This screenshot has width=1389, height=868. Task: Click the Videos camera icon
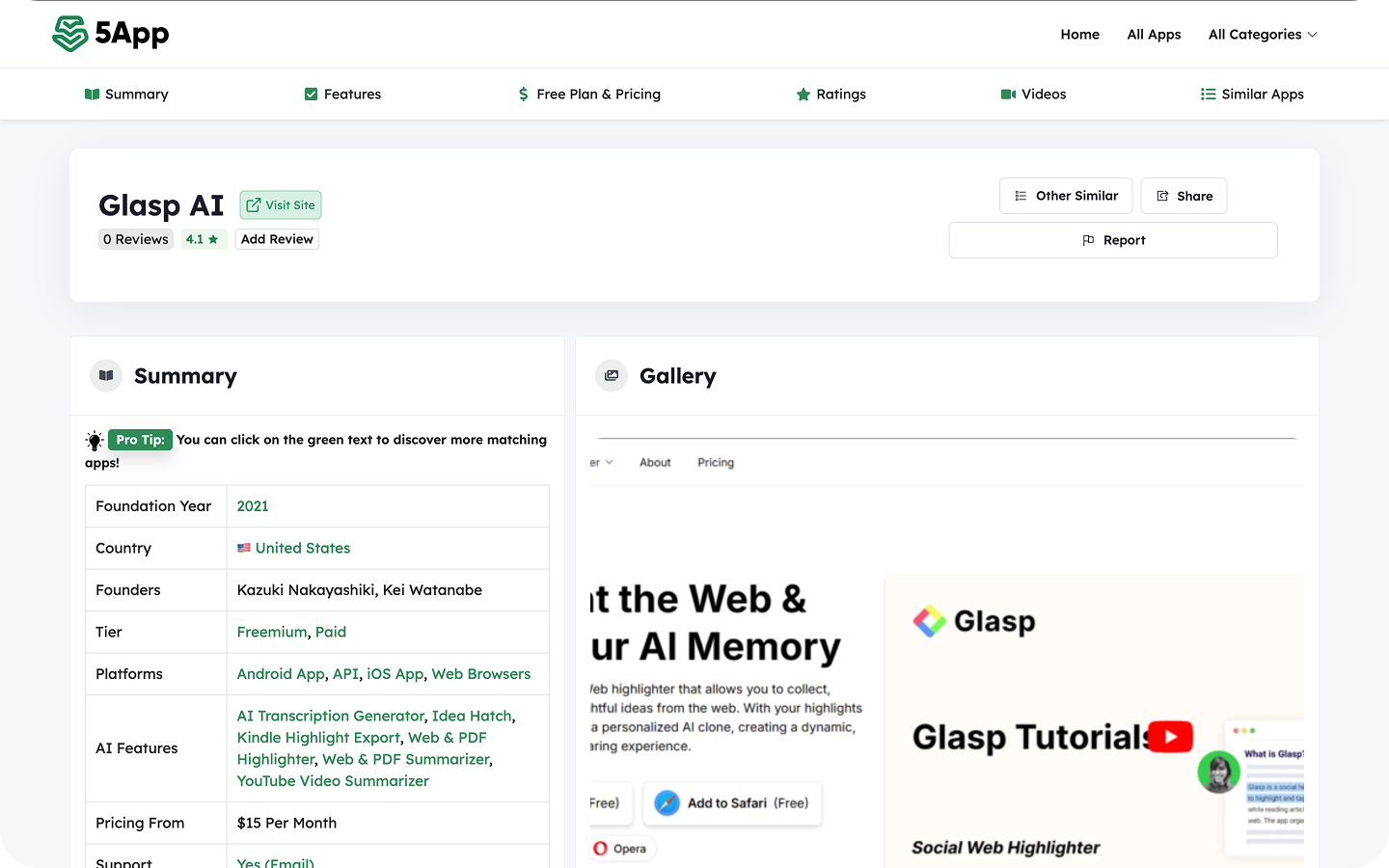pos(1008,95)
